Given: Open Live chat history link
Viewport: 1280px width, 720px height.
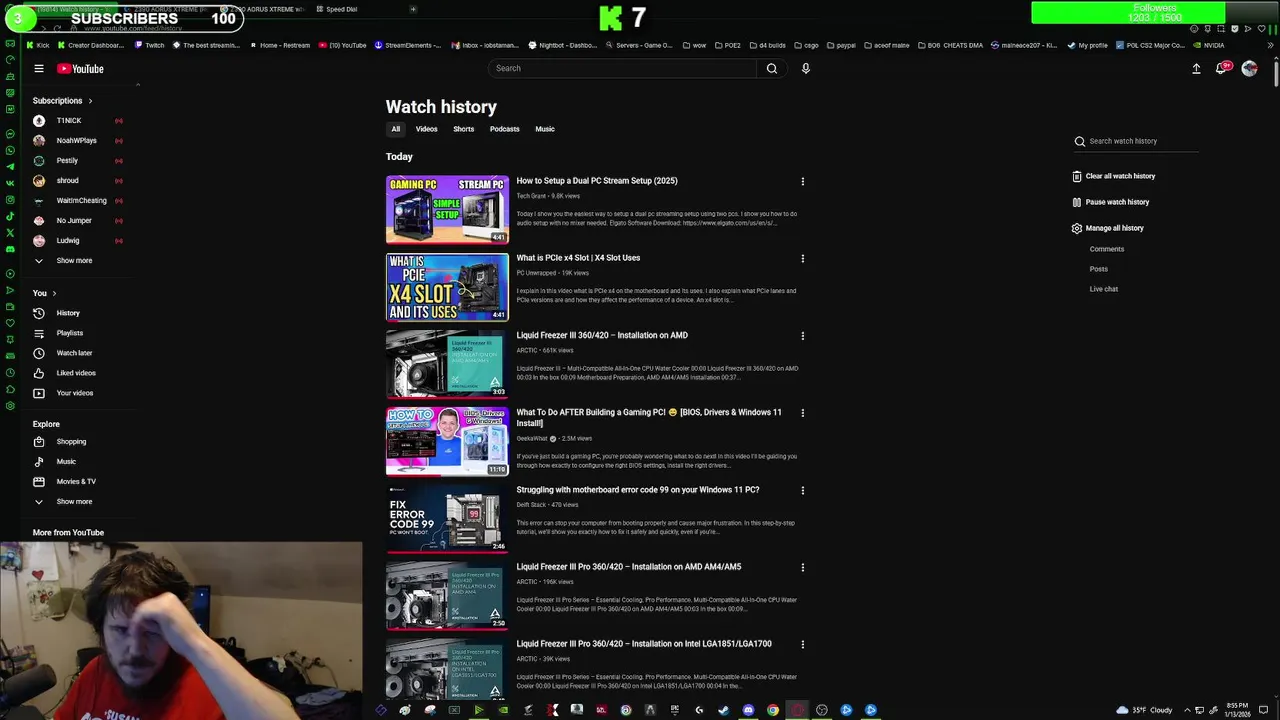Looking at the screenshot, I should click(1104, 289).
